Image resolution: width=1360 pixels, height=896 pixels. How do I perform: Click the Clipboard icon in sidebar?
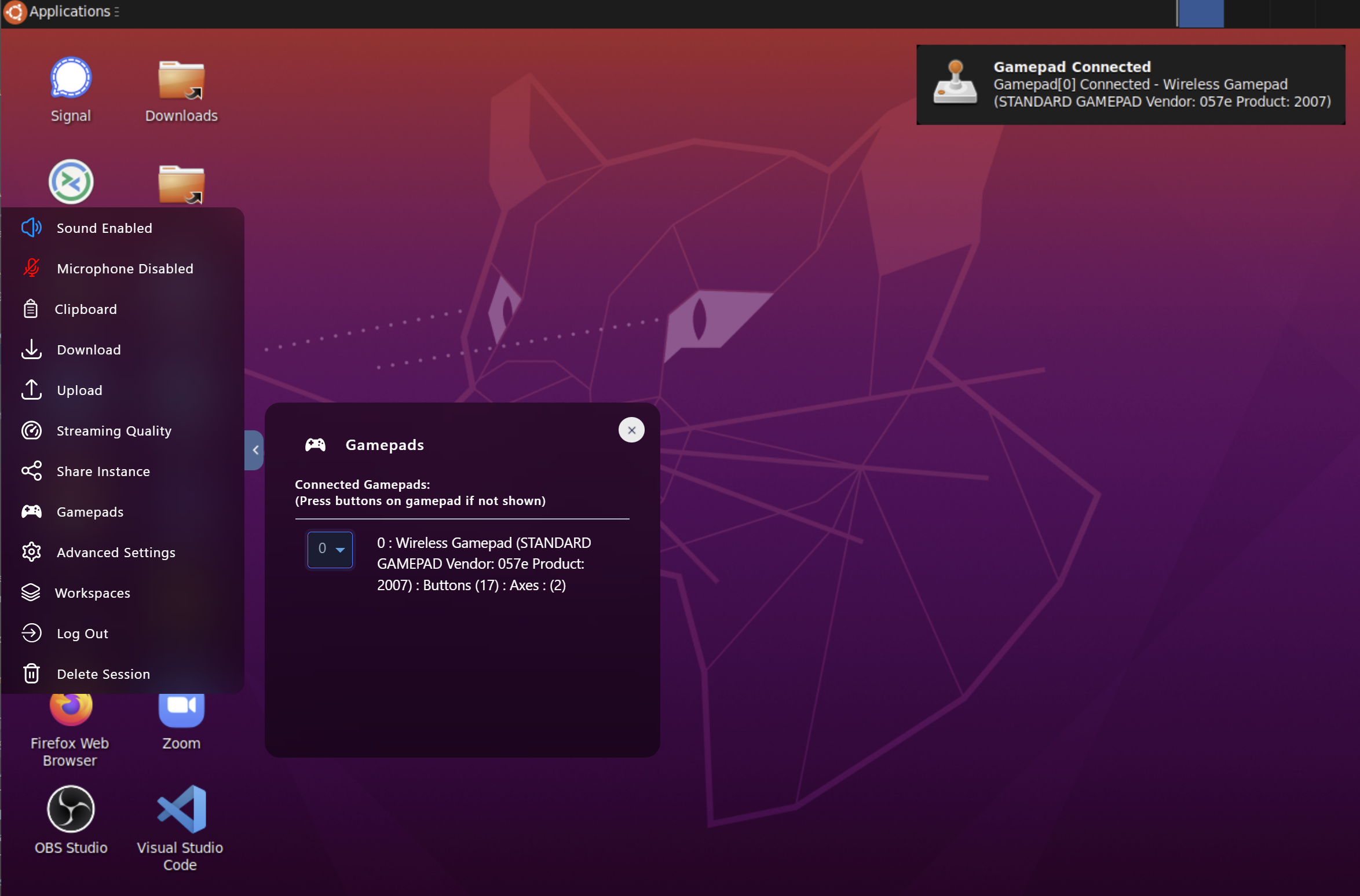tap(31, 309)
